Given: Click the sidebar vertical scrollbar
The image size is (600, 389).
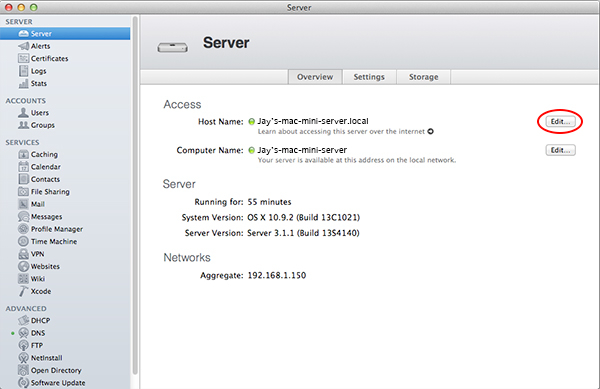Looking at the screenshot, I should (135, 195).
